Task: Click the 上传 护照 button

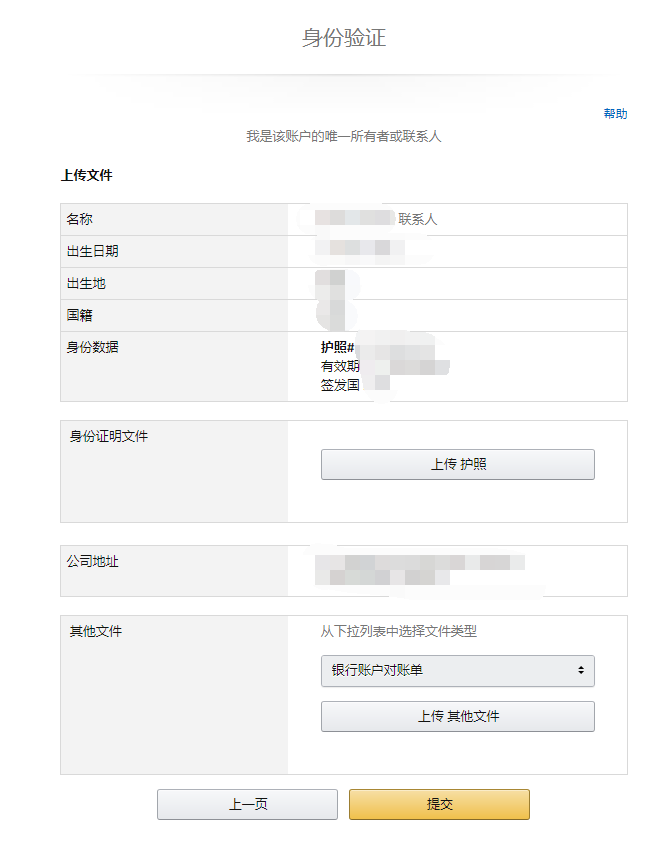Action: click(x=457, y=465)
